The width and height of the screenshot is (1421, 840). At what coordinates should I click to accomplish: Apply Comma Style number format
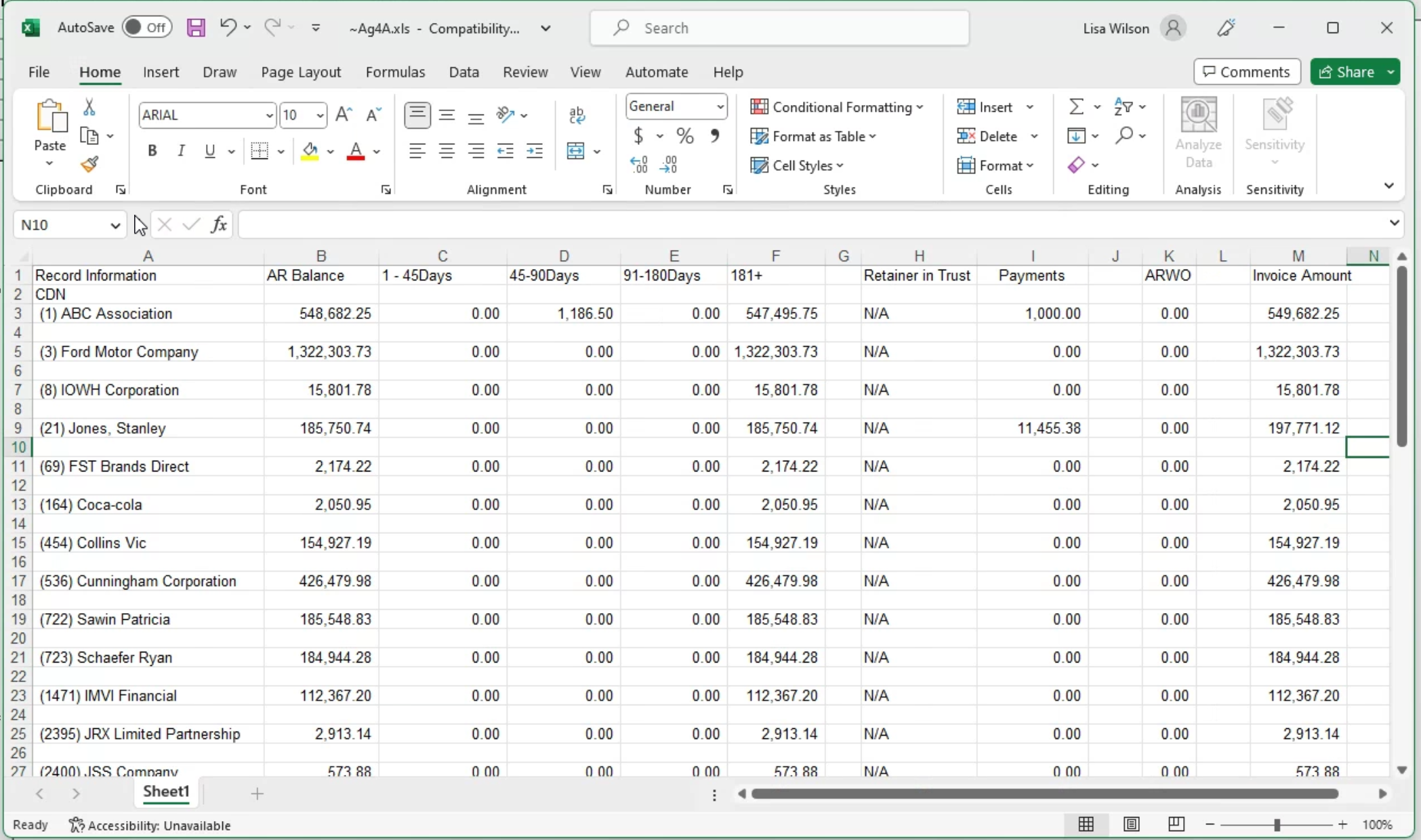point(715,136)
